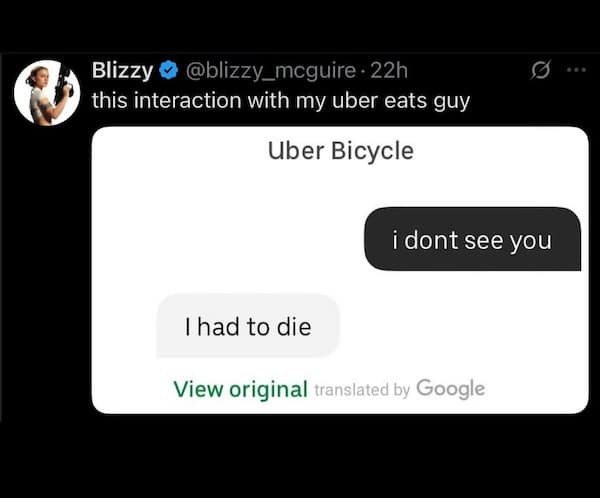Click blank tweet area beneath the avatar
600x498 pixels.
click(47, 268)
